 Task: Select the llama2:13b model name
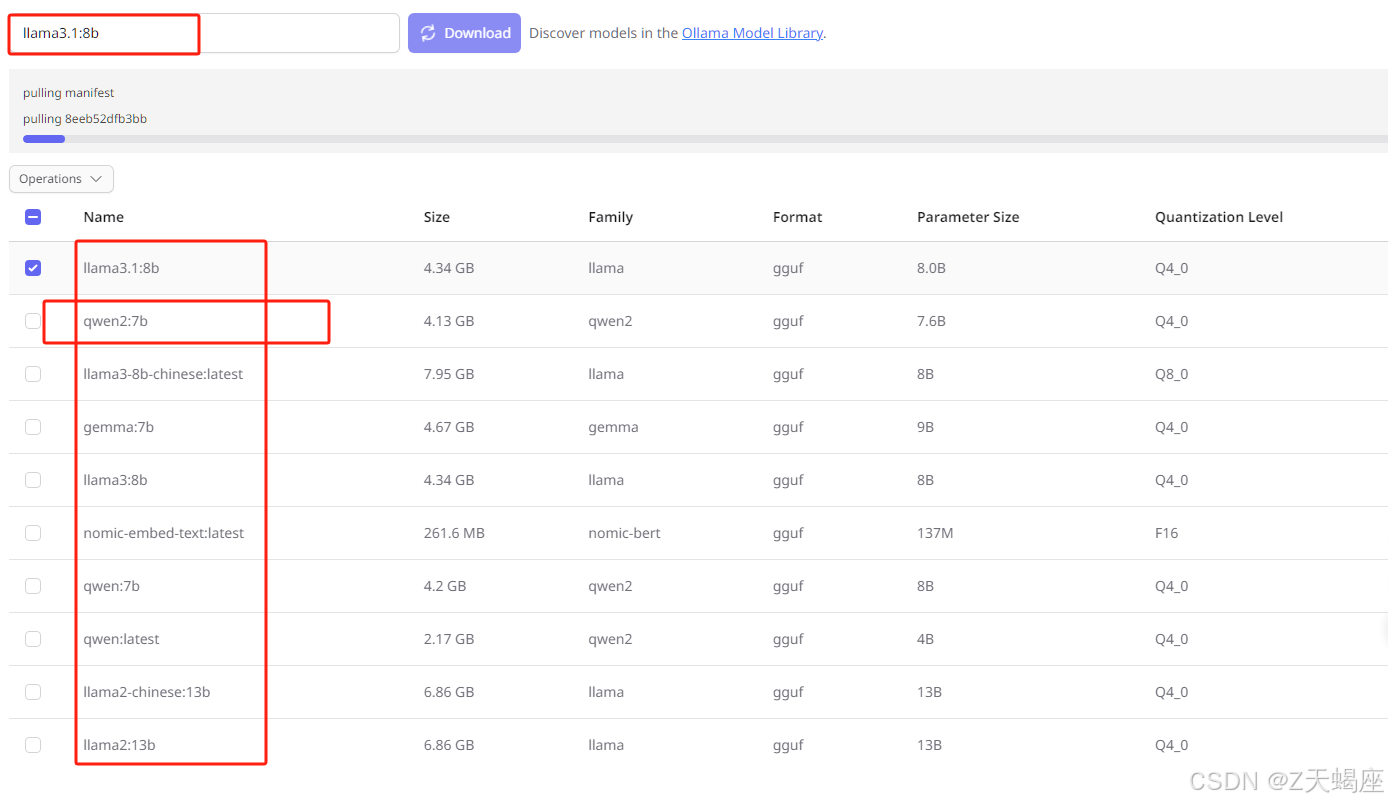click(120, 745)
